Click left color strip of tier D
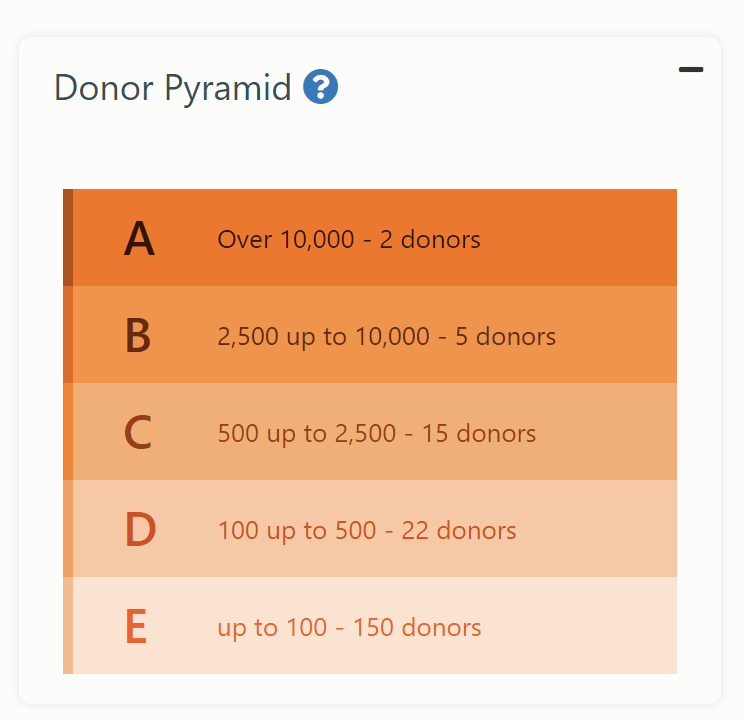 (x=68, y=528)
